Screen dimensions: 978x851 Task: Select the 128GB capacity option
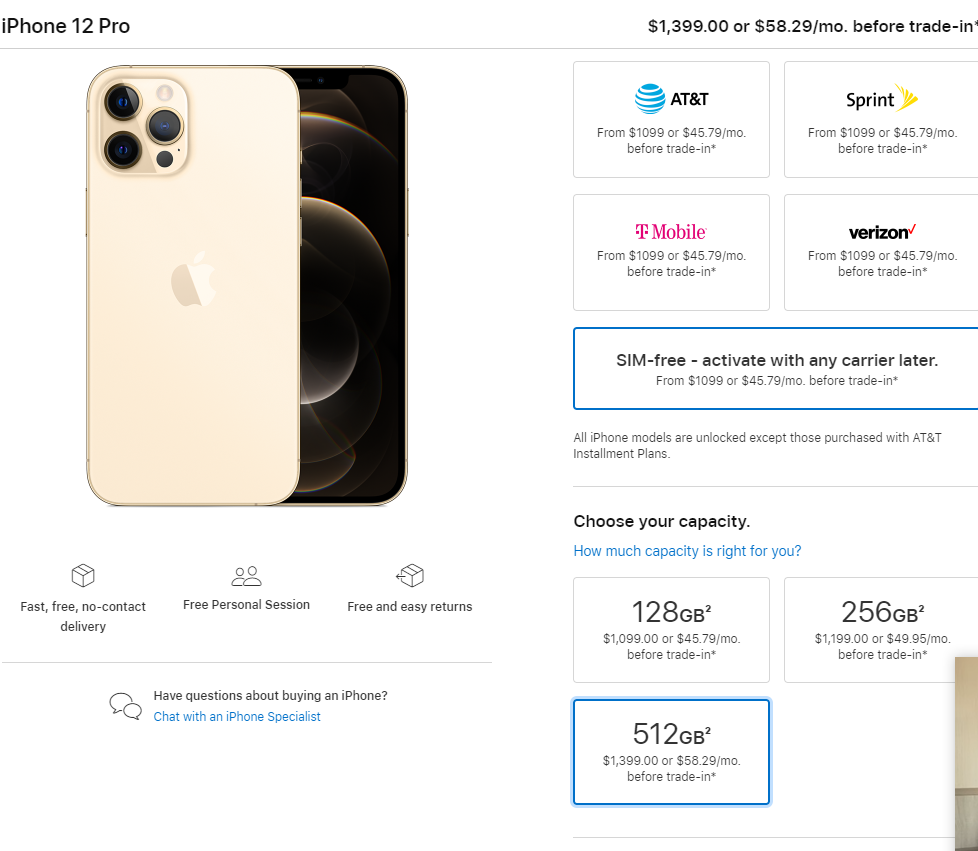click(x=671, y=629)
